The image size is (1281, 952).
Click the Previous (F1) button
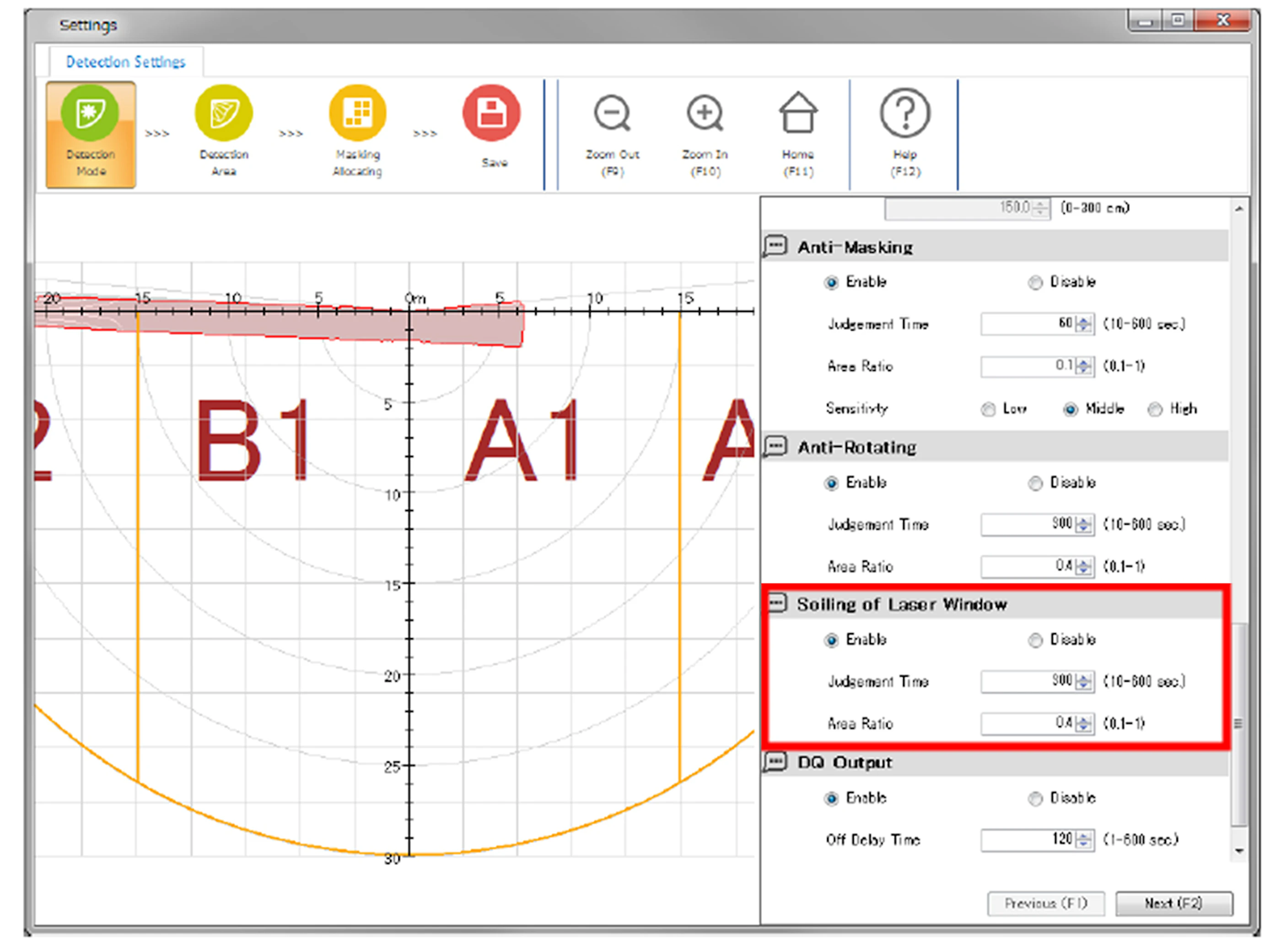tap(1045, 903)
